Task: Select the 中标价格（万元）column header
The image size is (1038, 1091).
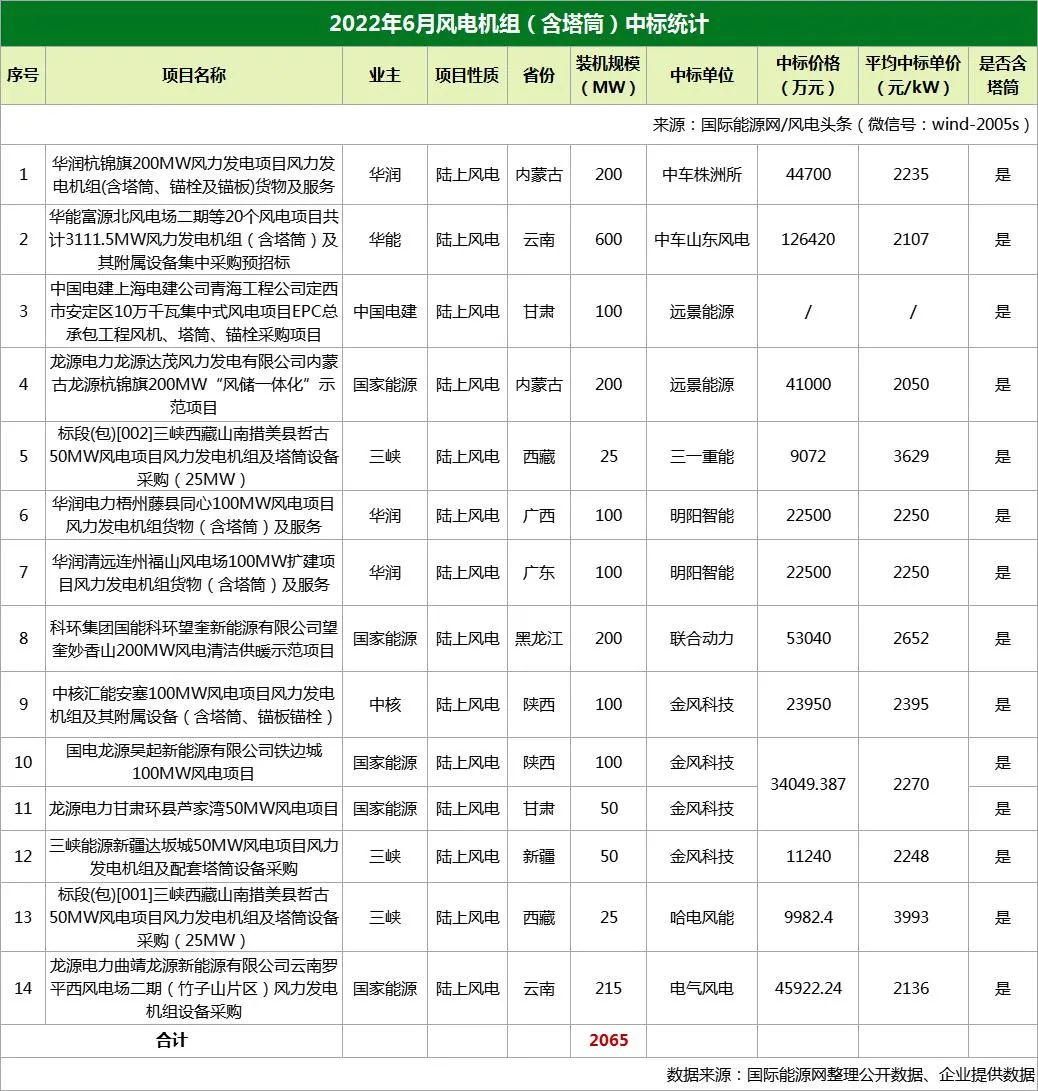Action: tap(808, 75)
